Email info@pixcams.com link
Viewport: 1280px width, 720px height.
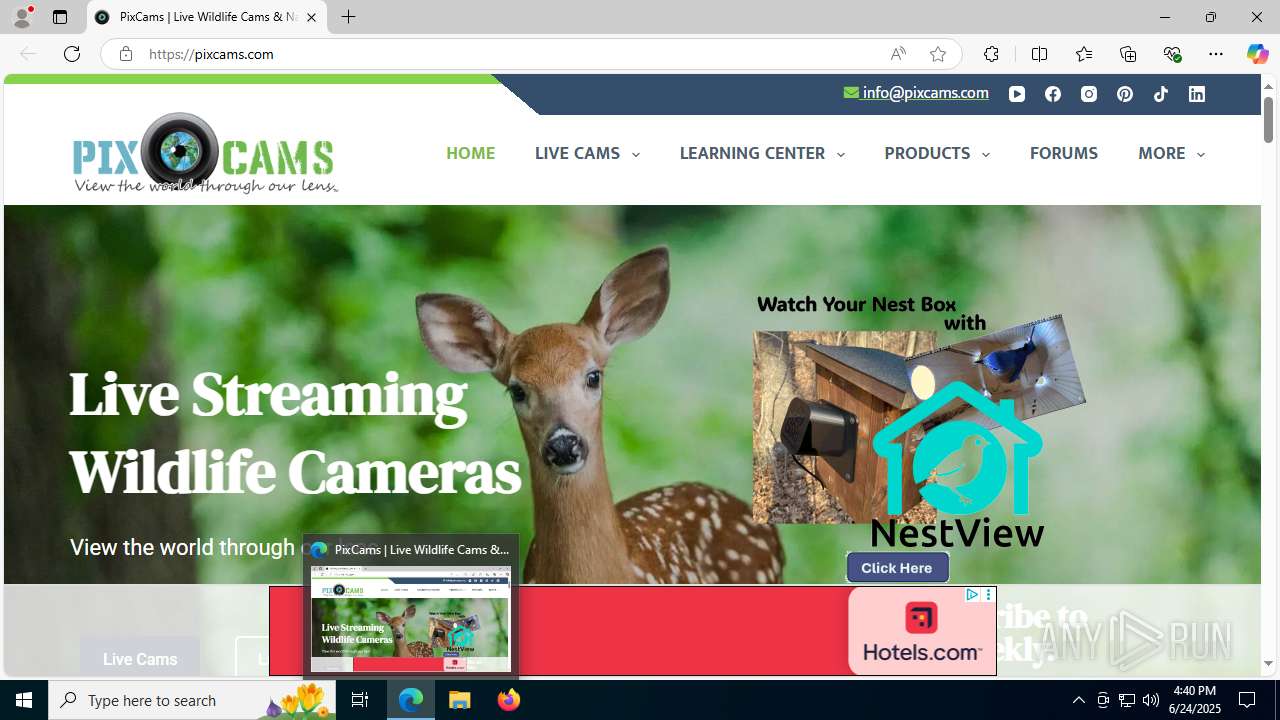tap(916, 92)
